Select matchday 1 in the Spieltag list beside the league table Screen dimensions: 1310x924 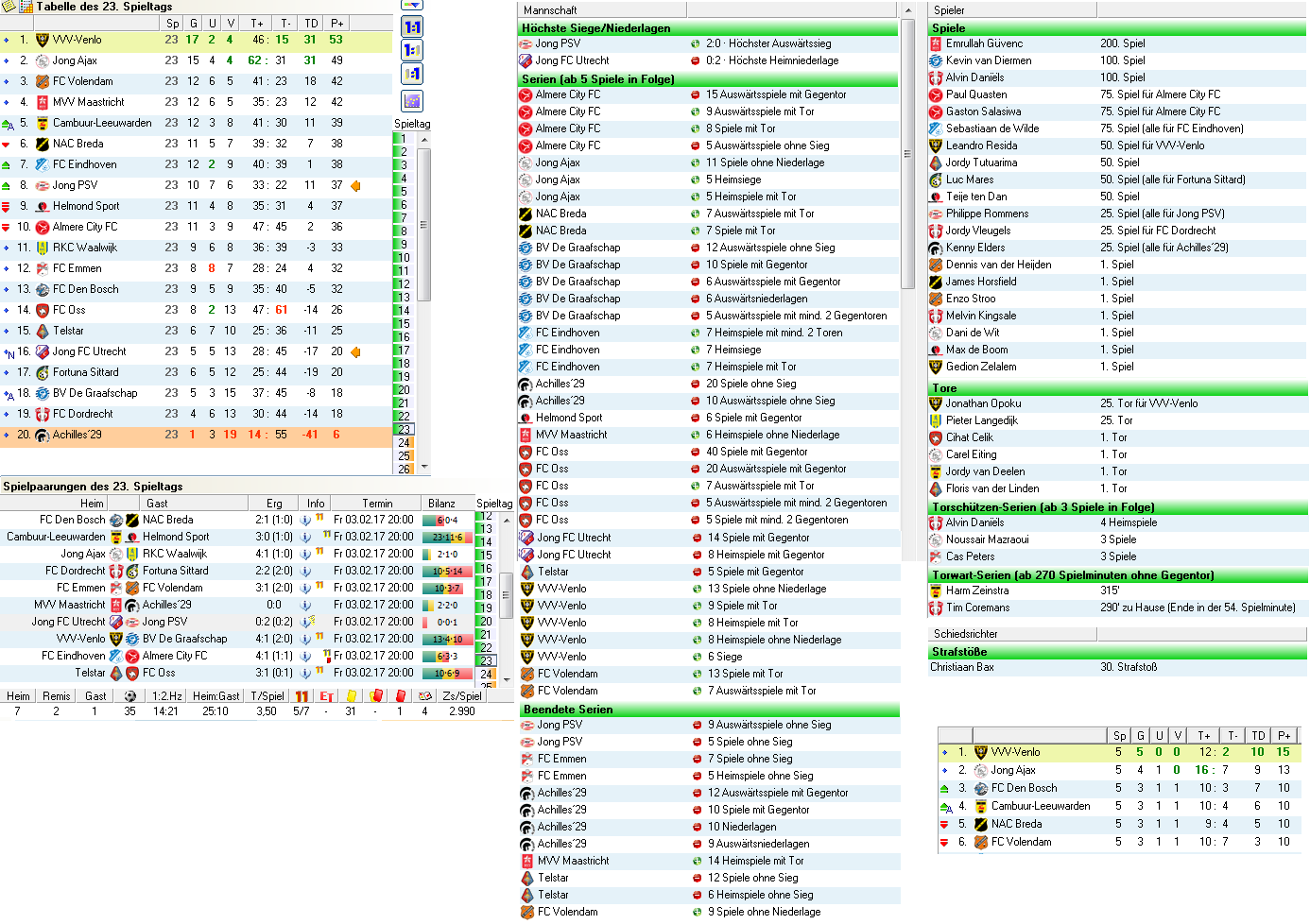404,138
